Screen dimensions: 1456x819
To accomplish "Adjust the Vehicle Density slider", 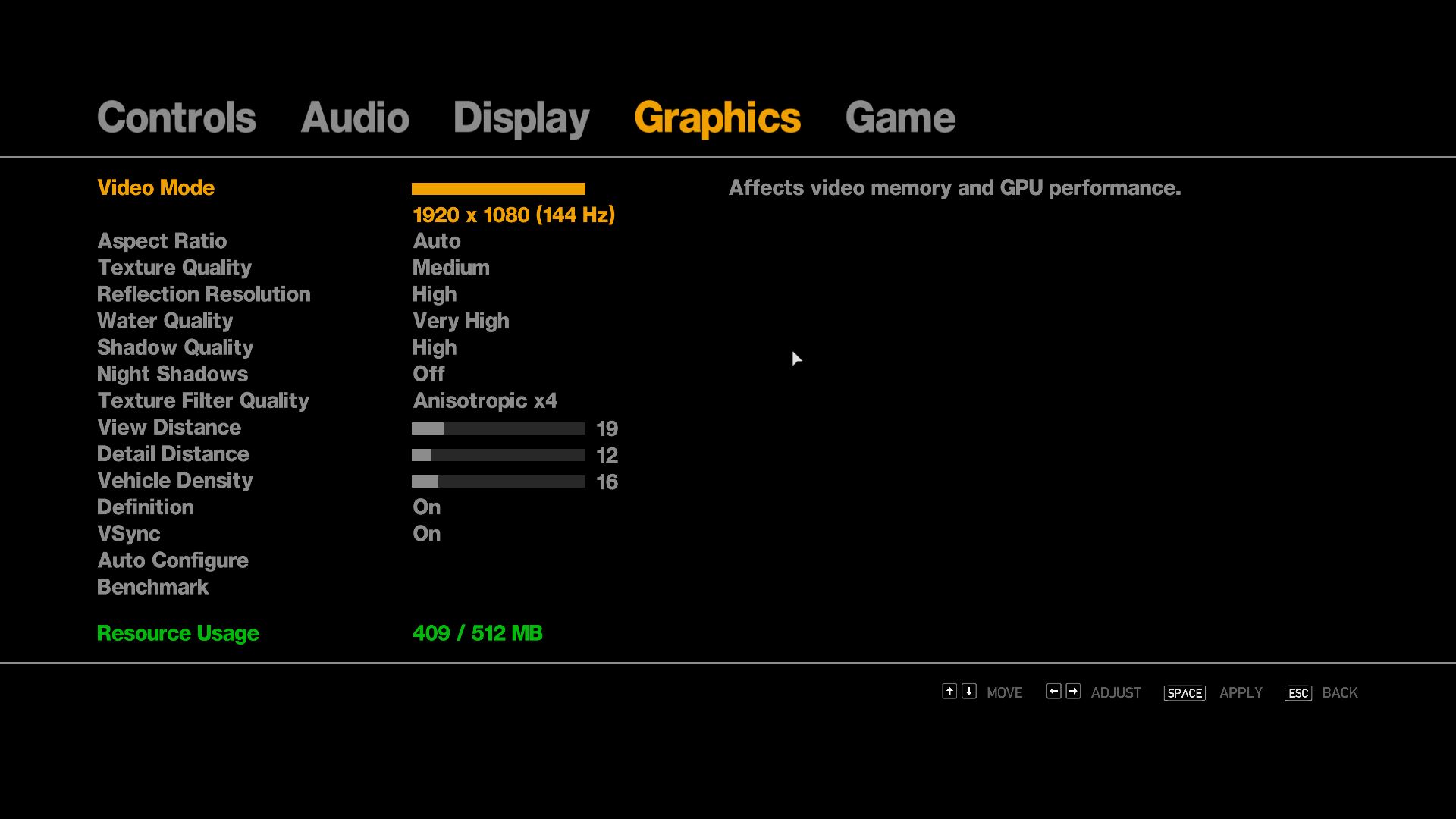I will [498, 482].
